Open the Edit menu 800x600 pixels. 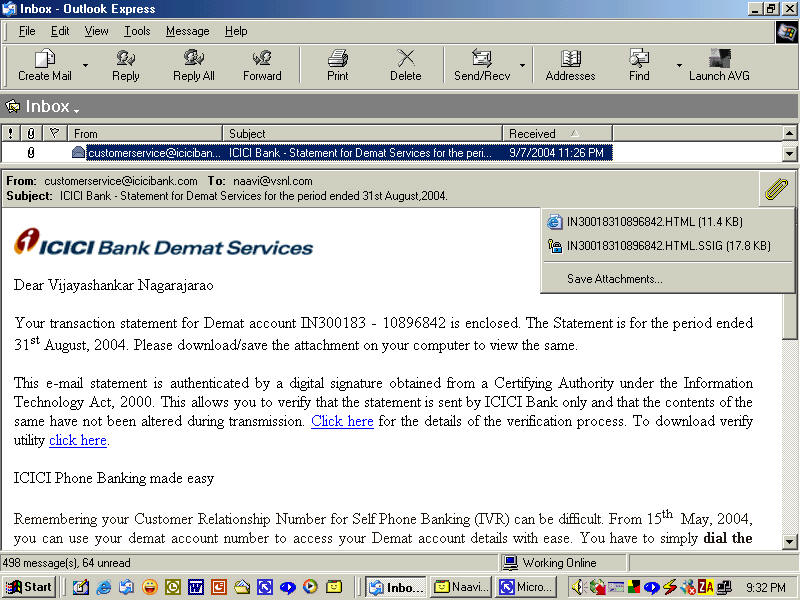tap(60, 31)
